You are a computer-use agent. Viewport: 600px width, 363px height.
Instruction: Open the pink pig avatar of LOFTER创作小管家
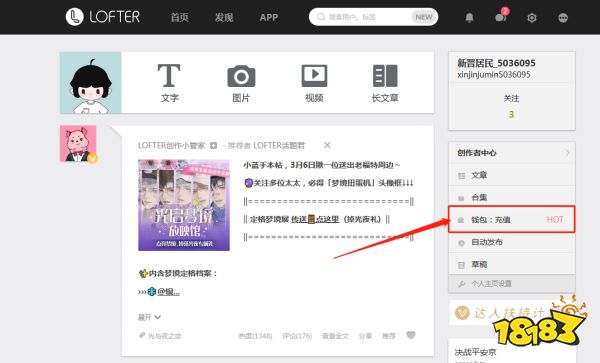coord(78,143)
